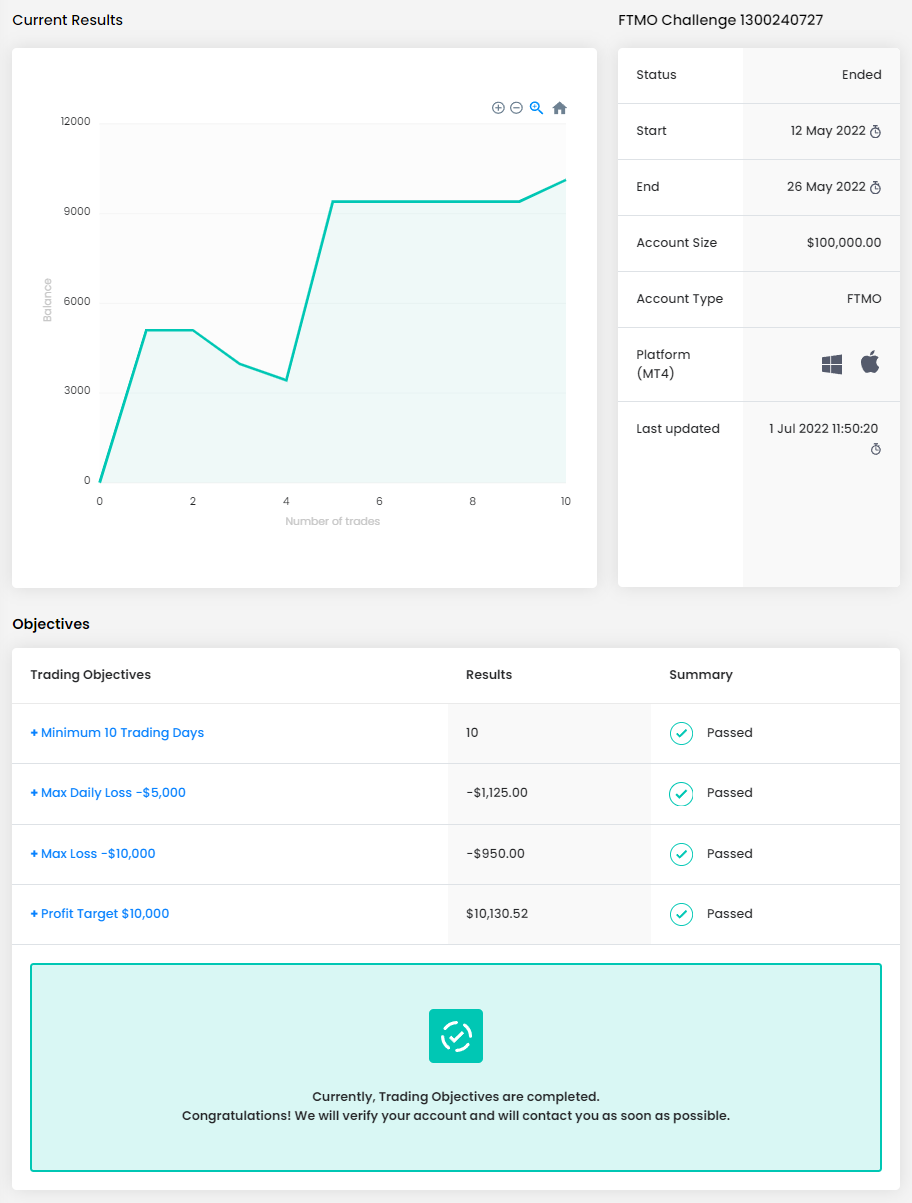Click the account size $100,000.00 value

844,243
